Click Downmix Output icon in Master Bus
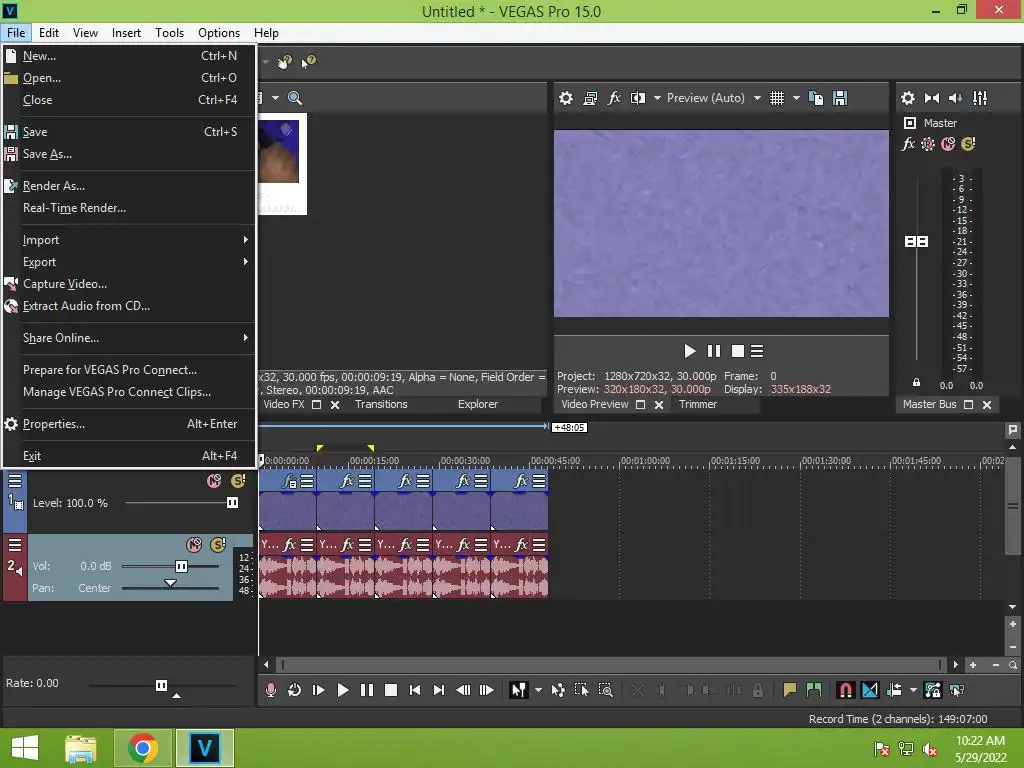The image size is (1024, 768). (x=932, y=98)
